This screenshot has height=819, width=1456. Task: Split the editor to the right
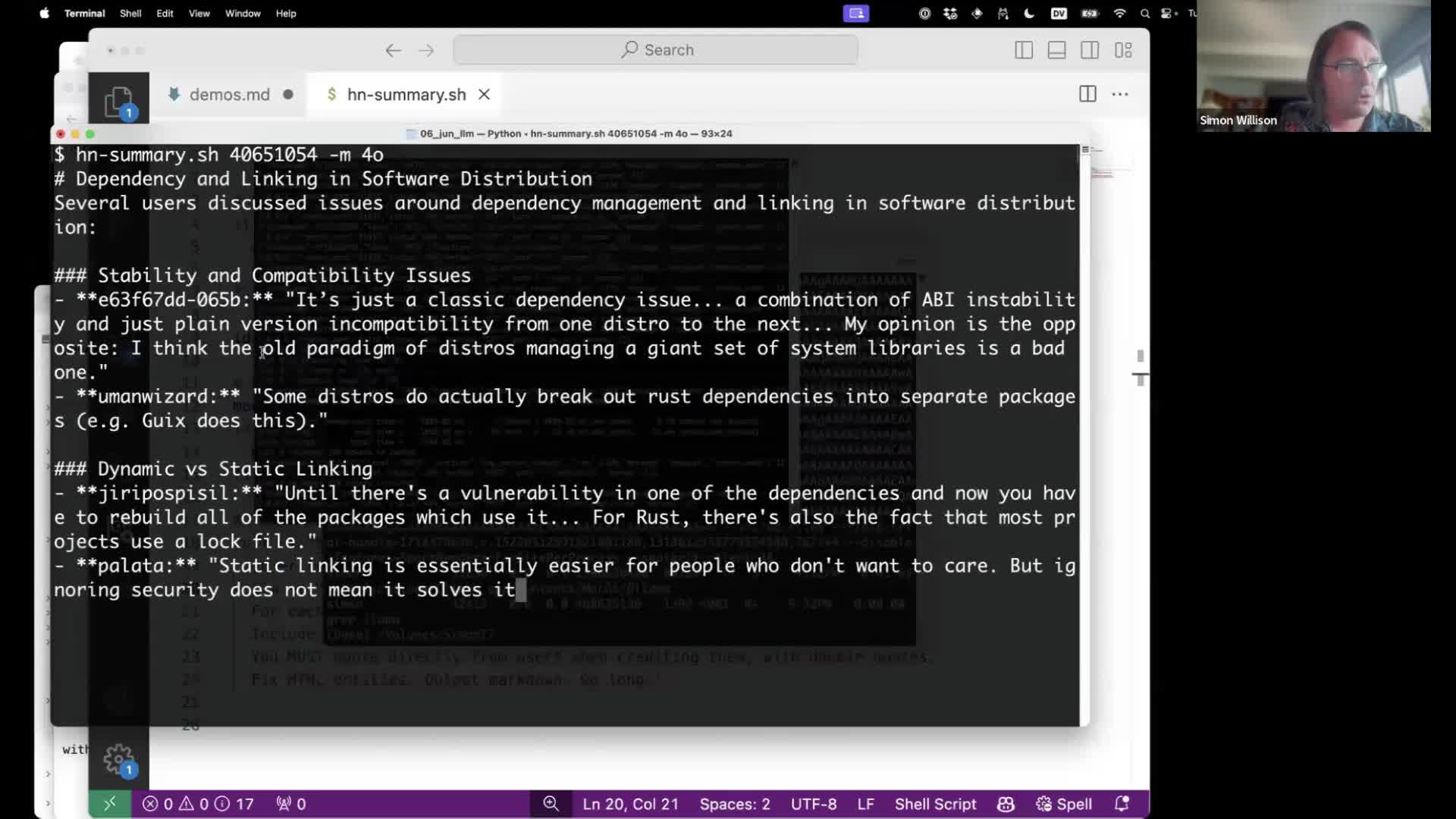(1087, 94)
